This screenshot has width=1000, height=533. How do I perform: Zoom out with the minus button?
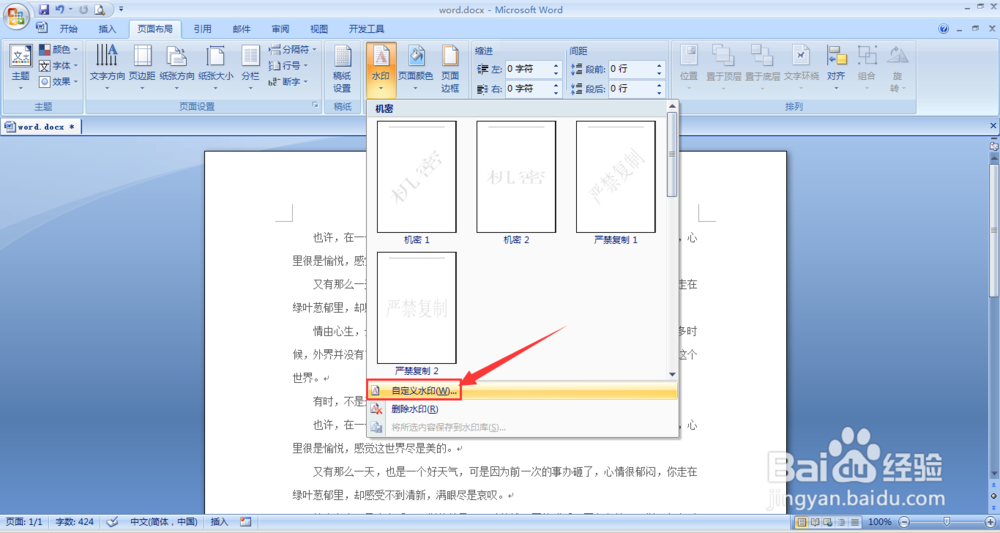point(904,522)
